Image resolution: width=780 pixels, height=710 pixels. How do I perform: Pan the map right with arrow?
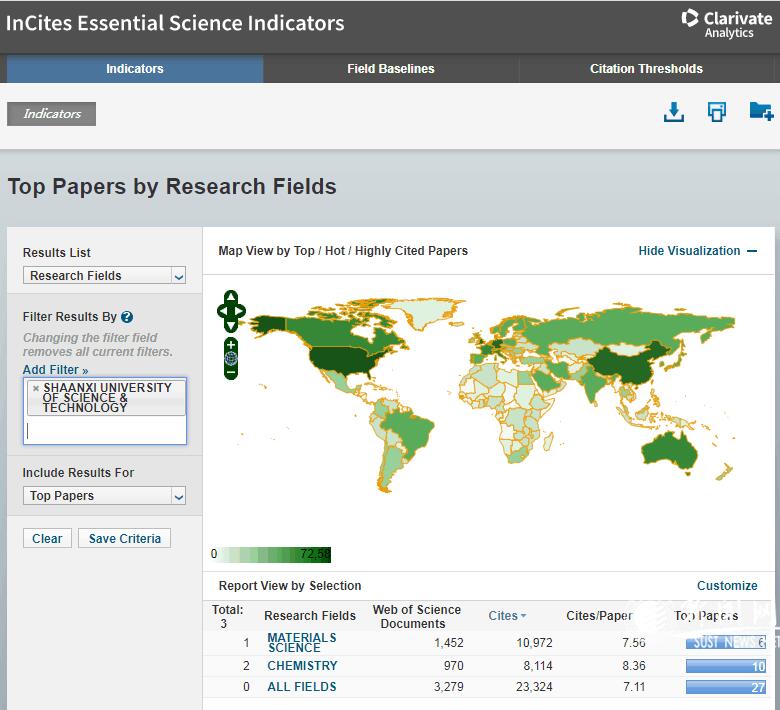click(241, 311)
